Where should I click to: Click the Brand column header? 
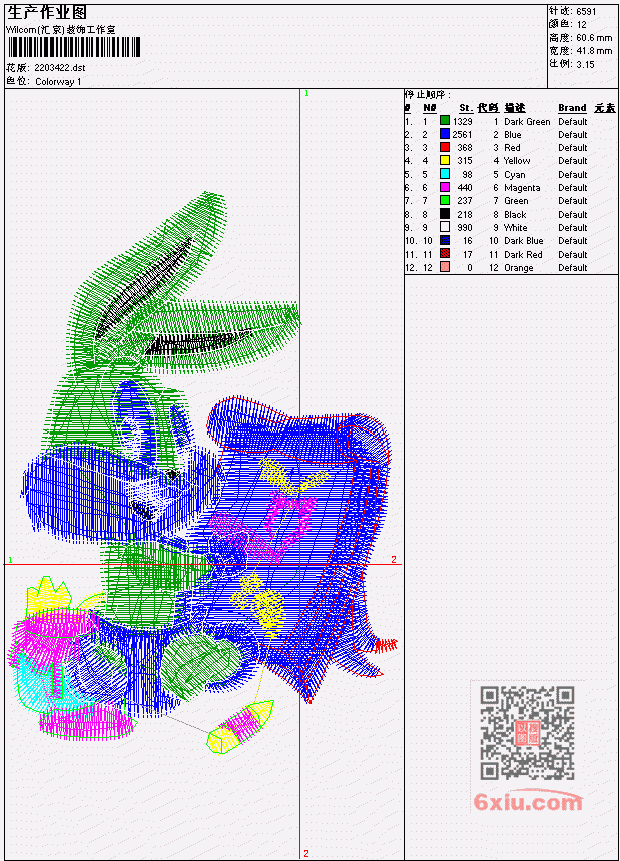tap(572, 108)
